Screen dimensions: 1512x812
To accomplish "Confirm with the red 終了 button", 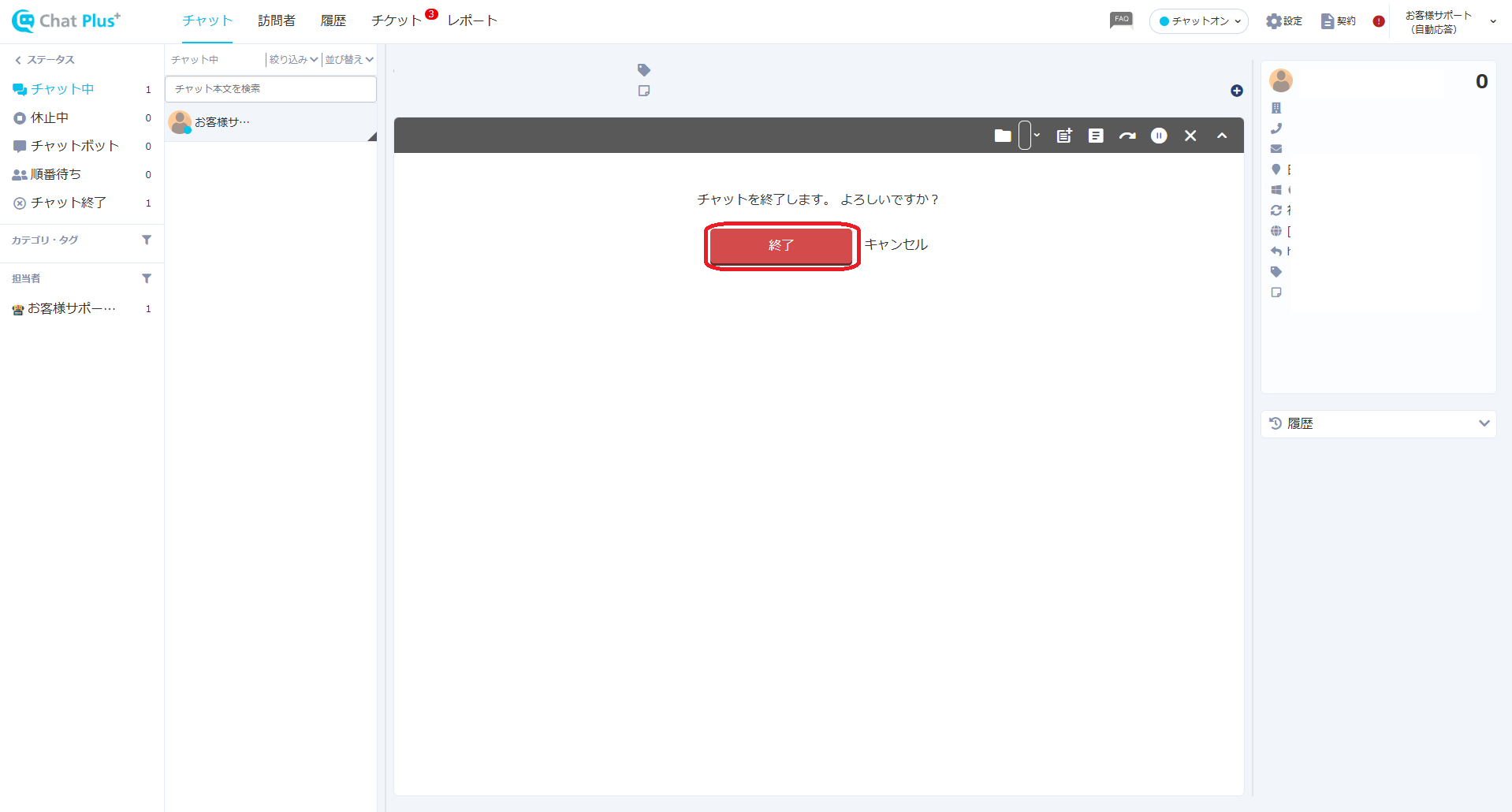I will pos(780,245).
